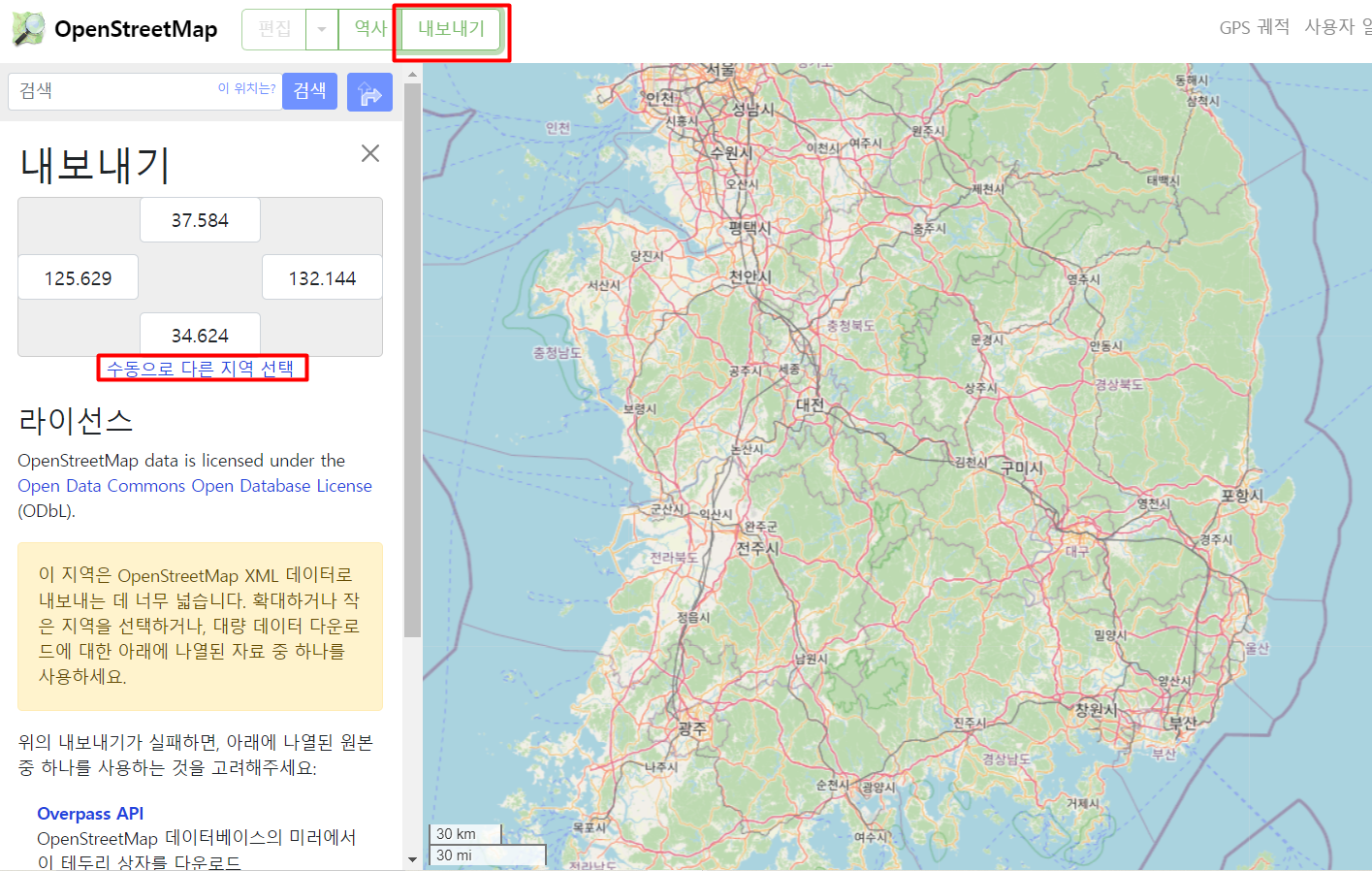Viewport: 1372px width, 871px height.
Task: Click the 검색 search button
Action: pyautogui.click(x=309, y=90)
